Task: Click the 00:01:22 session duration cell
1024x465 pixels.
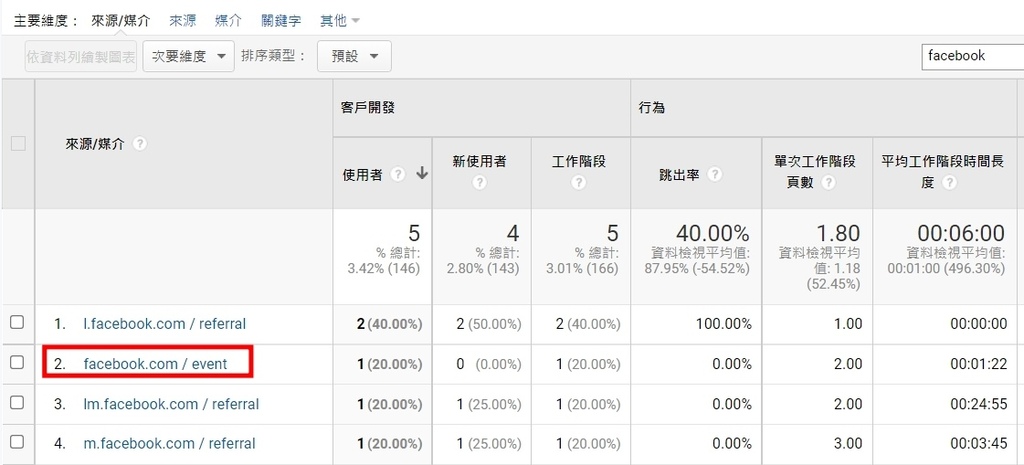Action: click(978, 364)
